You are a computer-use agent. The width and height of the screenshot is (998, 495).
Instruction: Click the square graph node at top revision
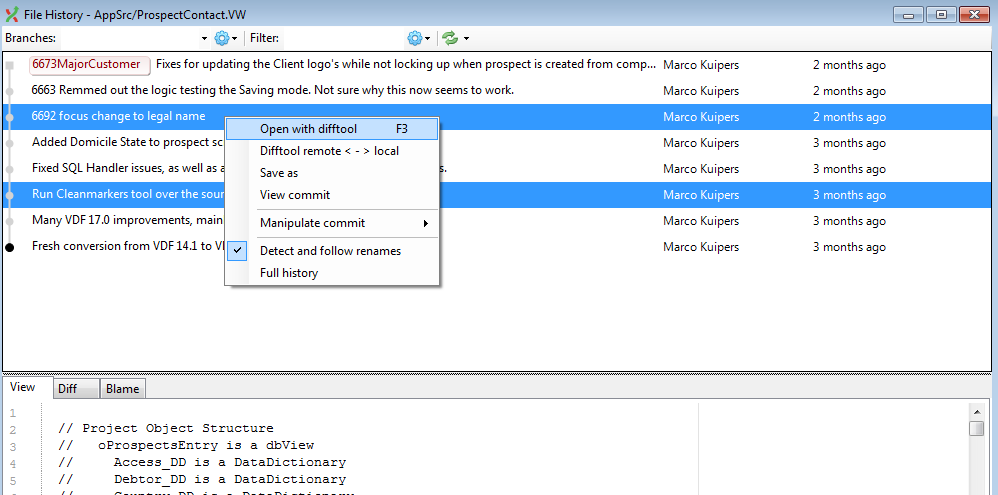tap(10, 65)
